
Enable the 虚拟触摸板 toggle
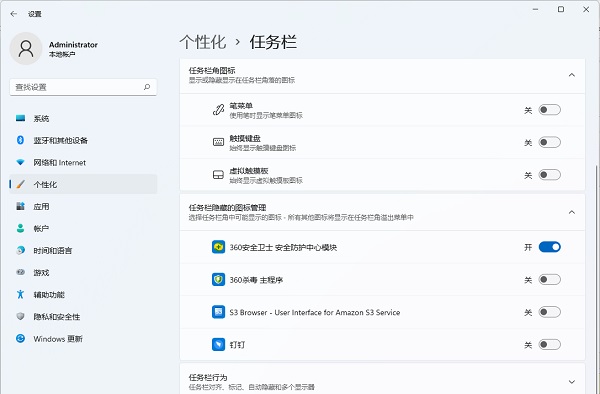click(x=549, y=175)
